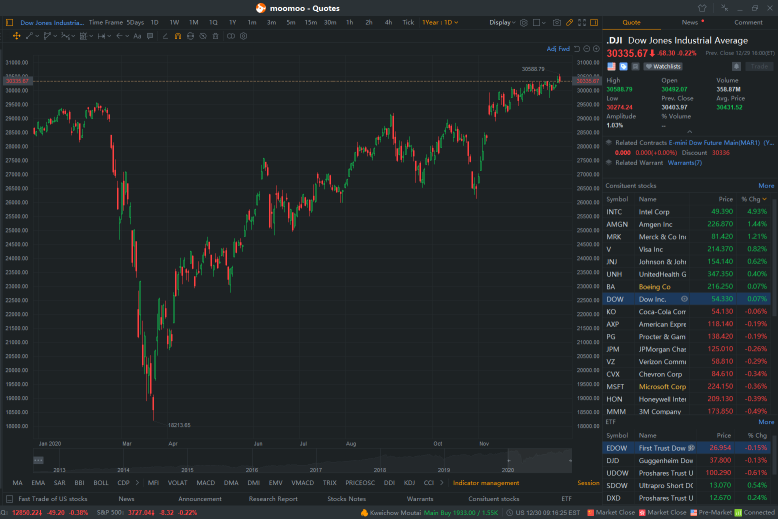Click the blue tag icon under price

tap(622, 66)
